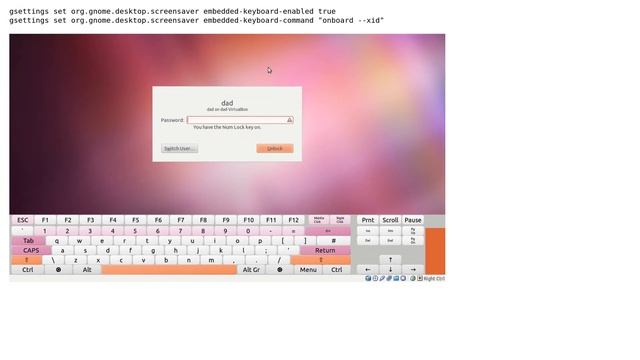Tap the letter q key
The image size is (640, 360).
(57, 240)
